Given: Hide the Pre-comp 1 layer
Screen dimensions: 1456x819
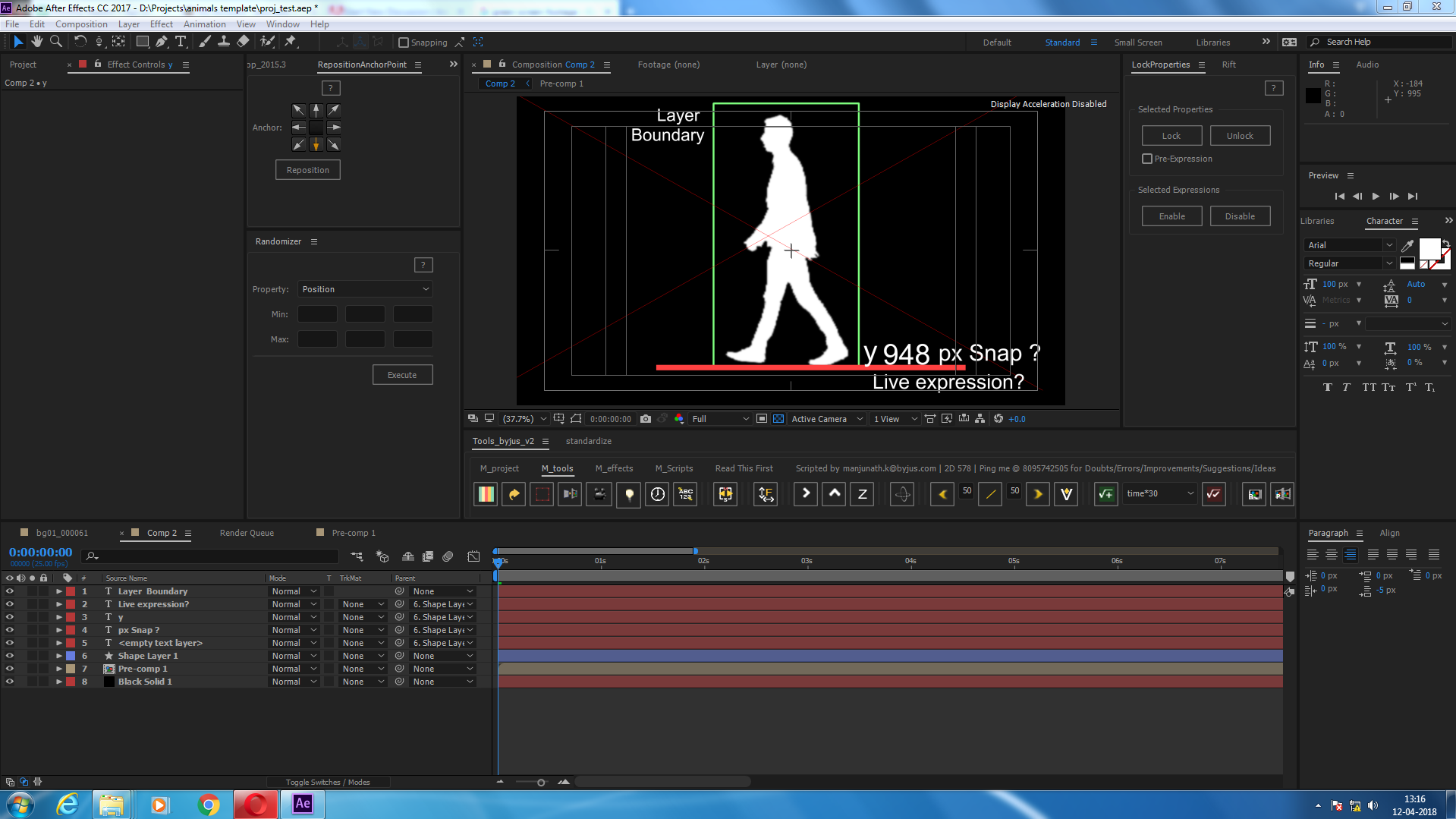Looking at the screenshot, I should (10, 669).
